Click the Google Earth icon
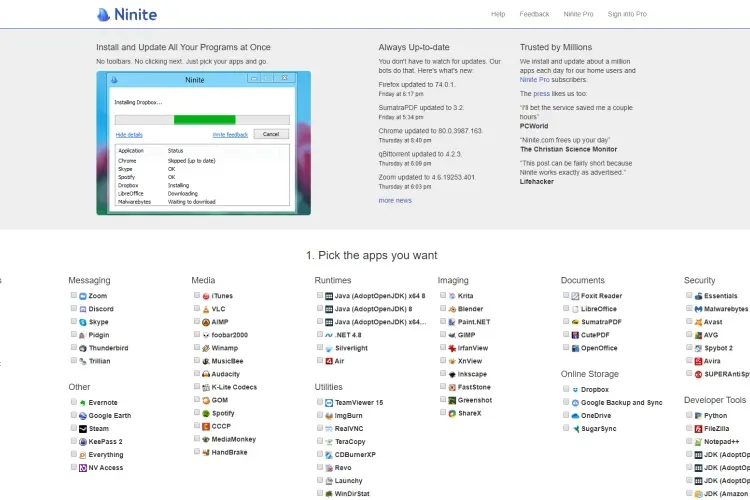Image resolution: width=750 pixels, height=500 pixels. [x=83, y=416]
